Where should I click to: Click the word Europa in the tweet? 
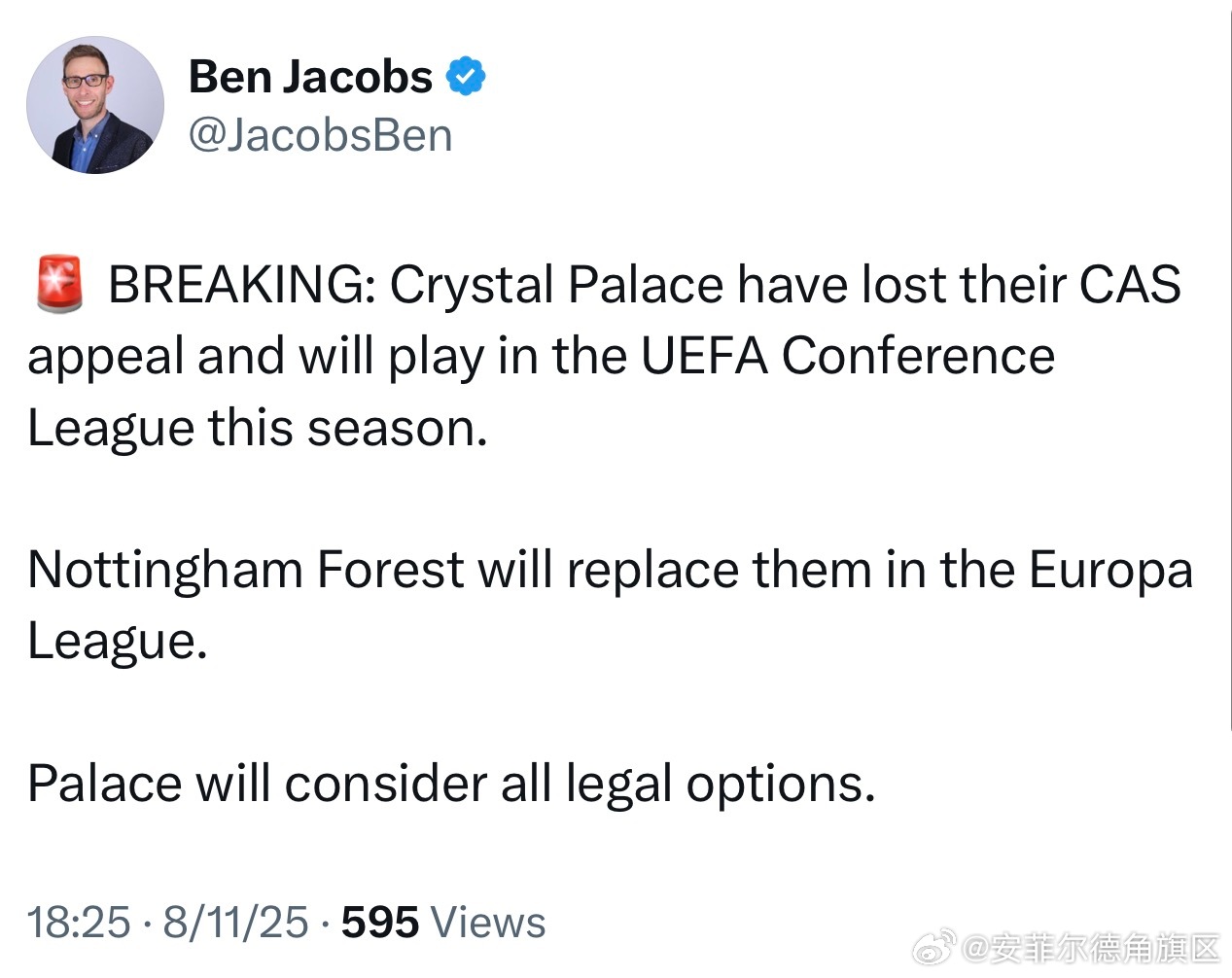1110,573
